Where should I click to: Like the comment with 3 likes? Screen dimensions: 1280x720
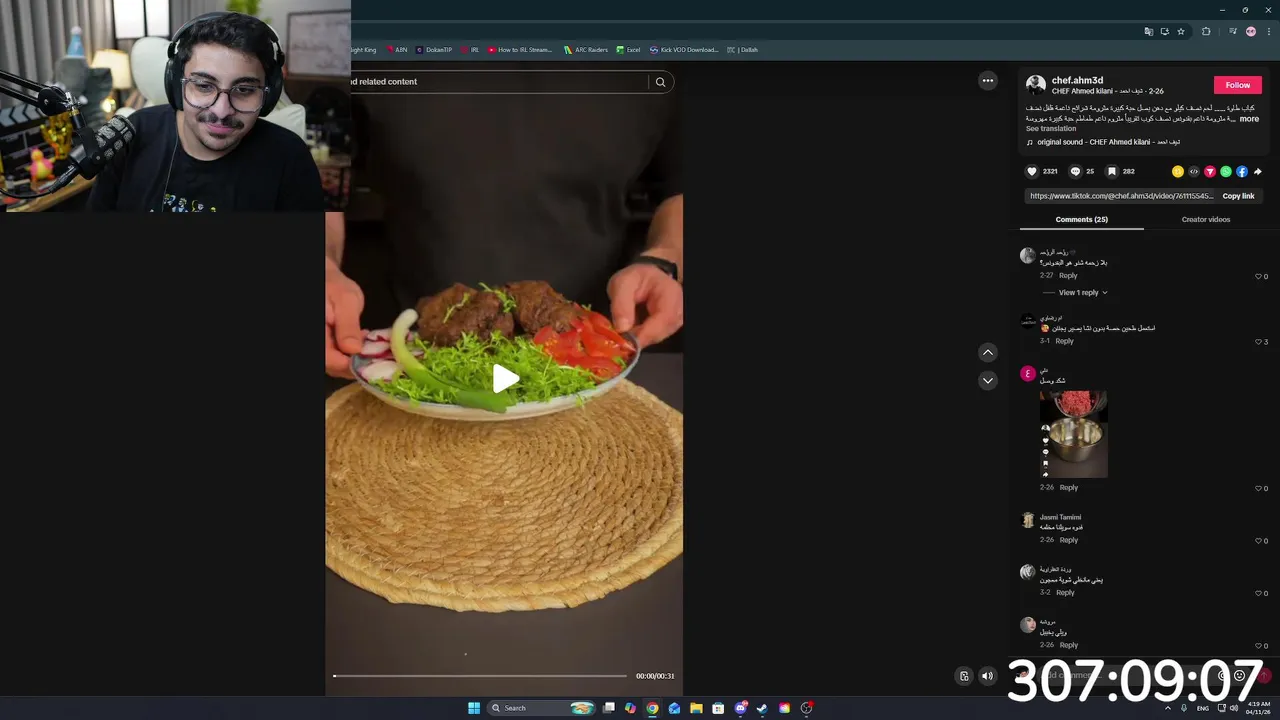pyautogui.click(x=1259, y=342)
